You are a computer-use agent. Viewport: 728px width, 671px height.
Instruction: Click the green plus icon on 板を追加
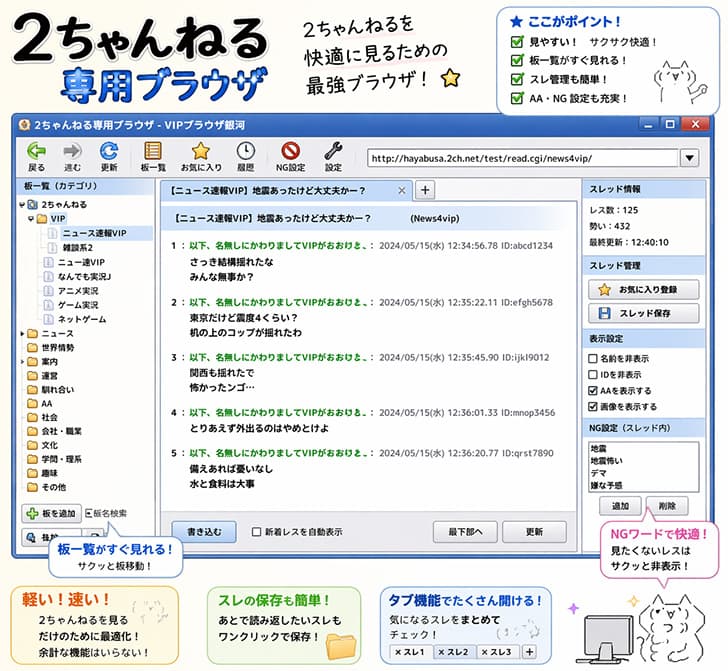32,513
